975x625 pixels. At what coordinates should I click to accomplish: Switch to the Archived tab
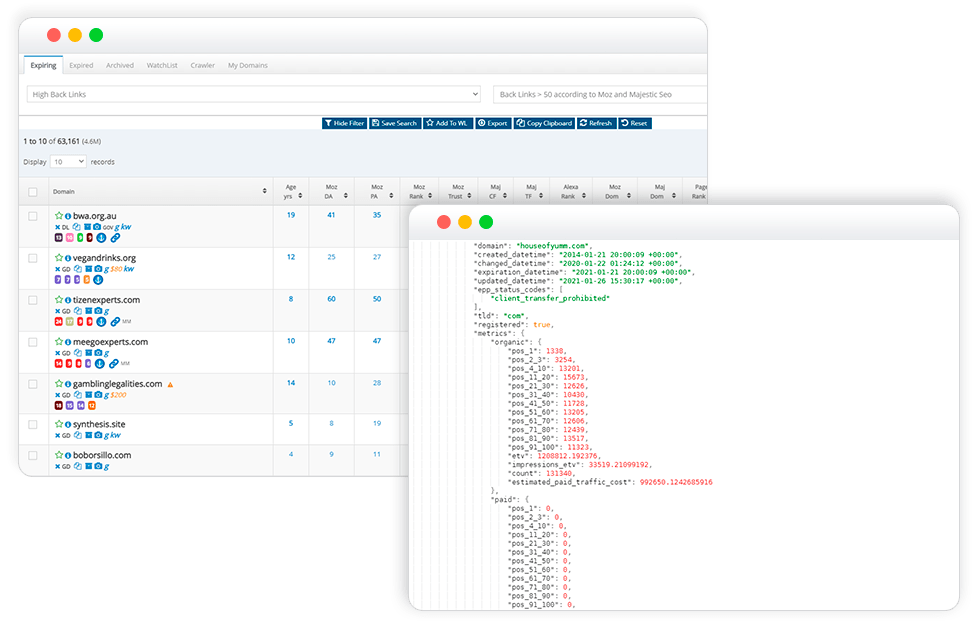pyautogui.click(x=120, y=65)
